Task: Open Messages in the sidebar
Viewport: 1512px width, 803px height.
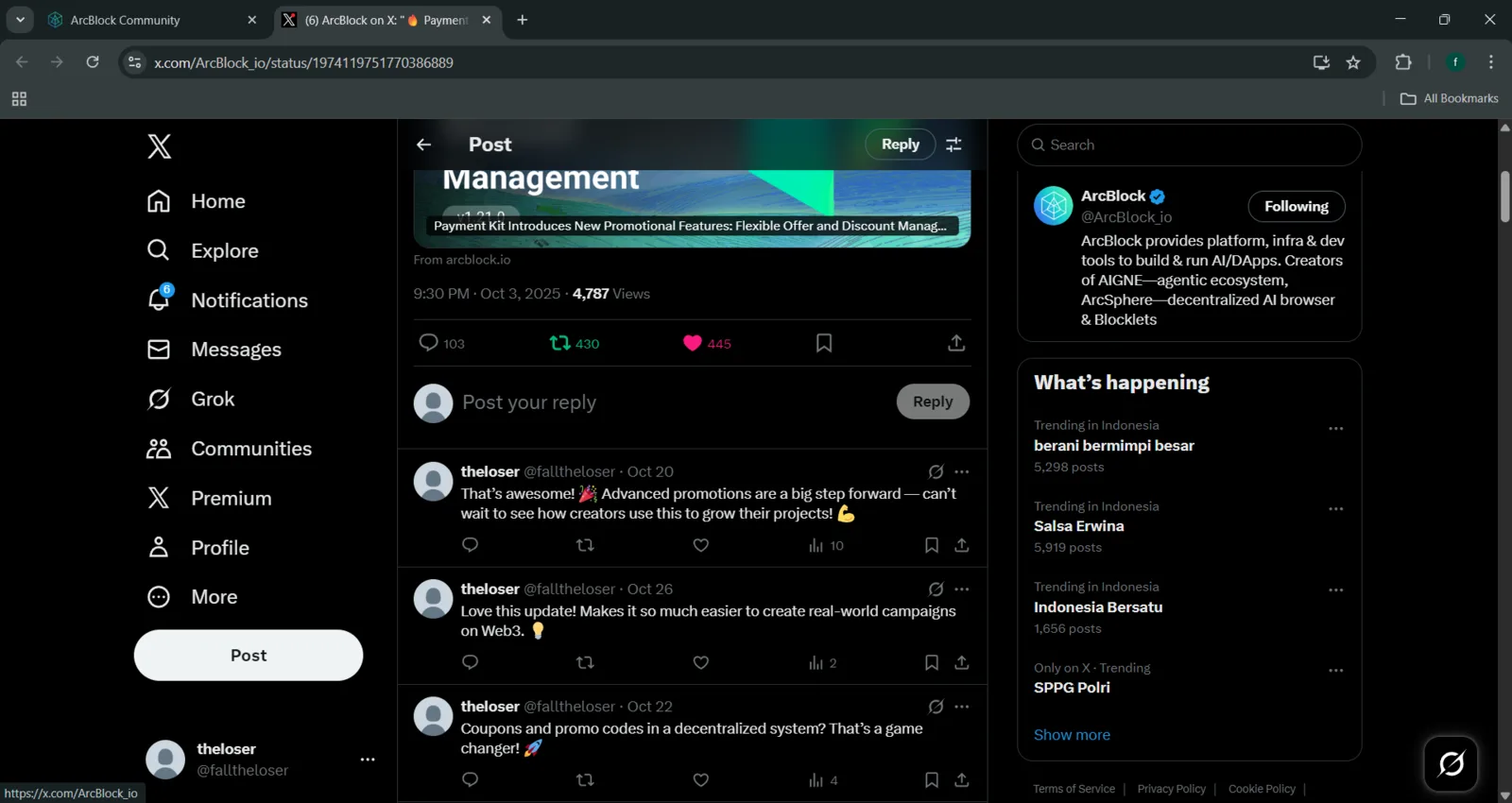Action: [x=215, y=350]
